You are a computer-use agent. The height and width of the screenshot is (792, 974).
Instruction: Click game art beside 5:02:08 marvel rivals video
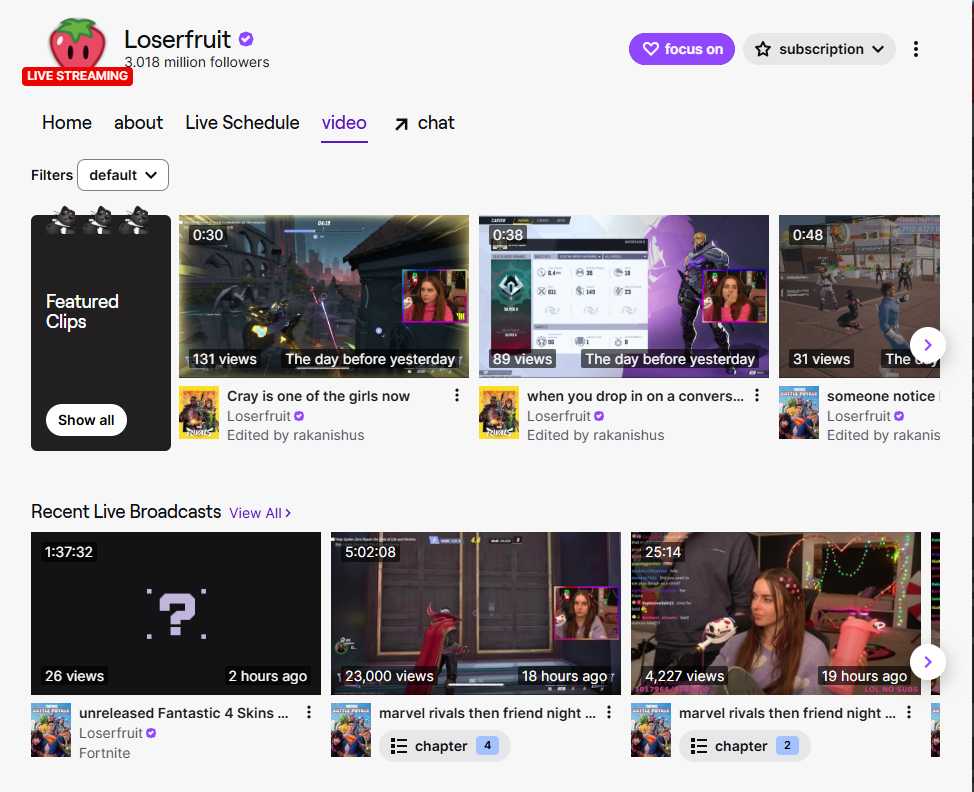click(x=351, y=730)
